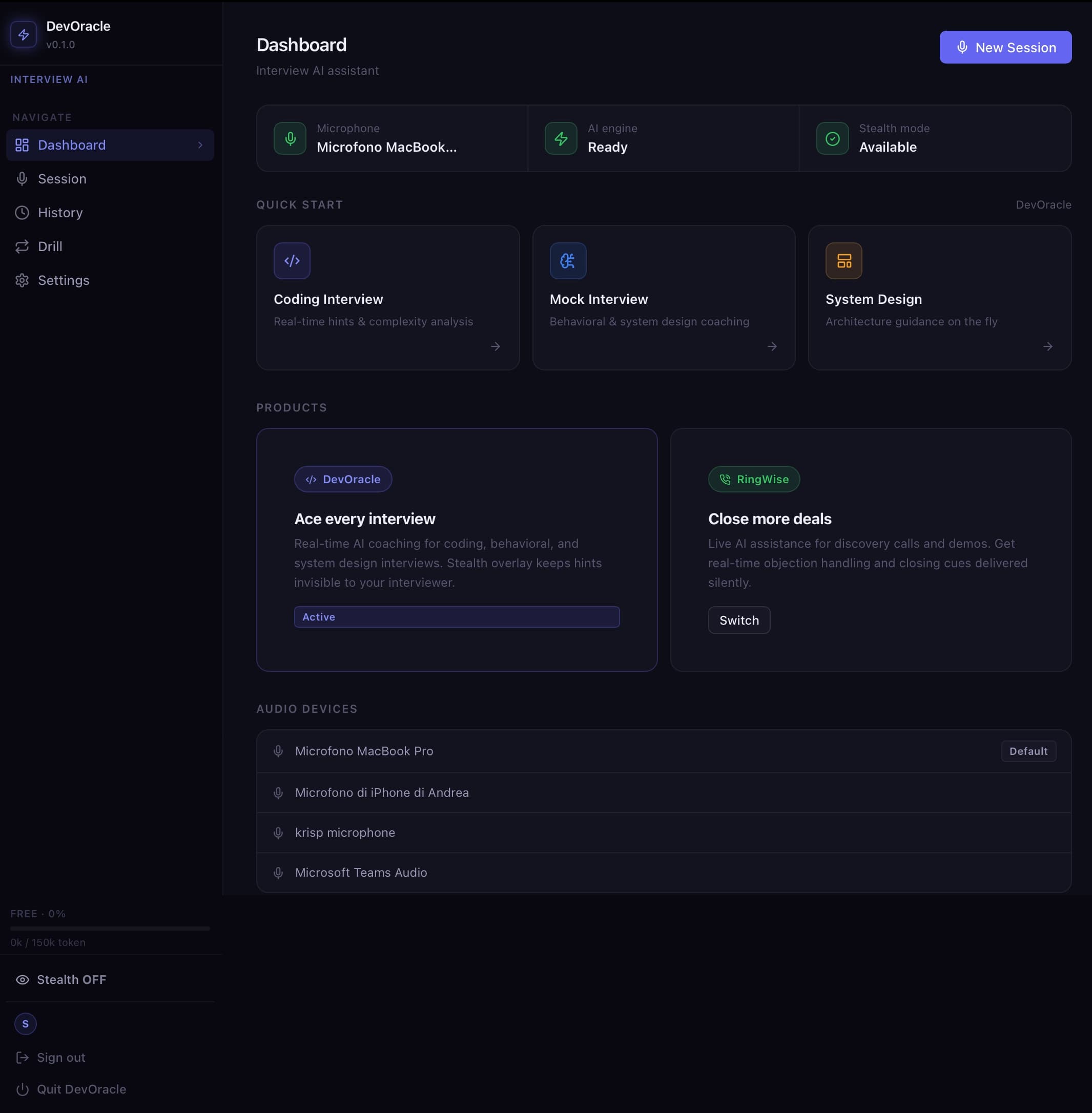Click the S user avatar circle
Screen dimensions: 1092x1113
pos(25,1024)
